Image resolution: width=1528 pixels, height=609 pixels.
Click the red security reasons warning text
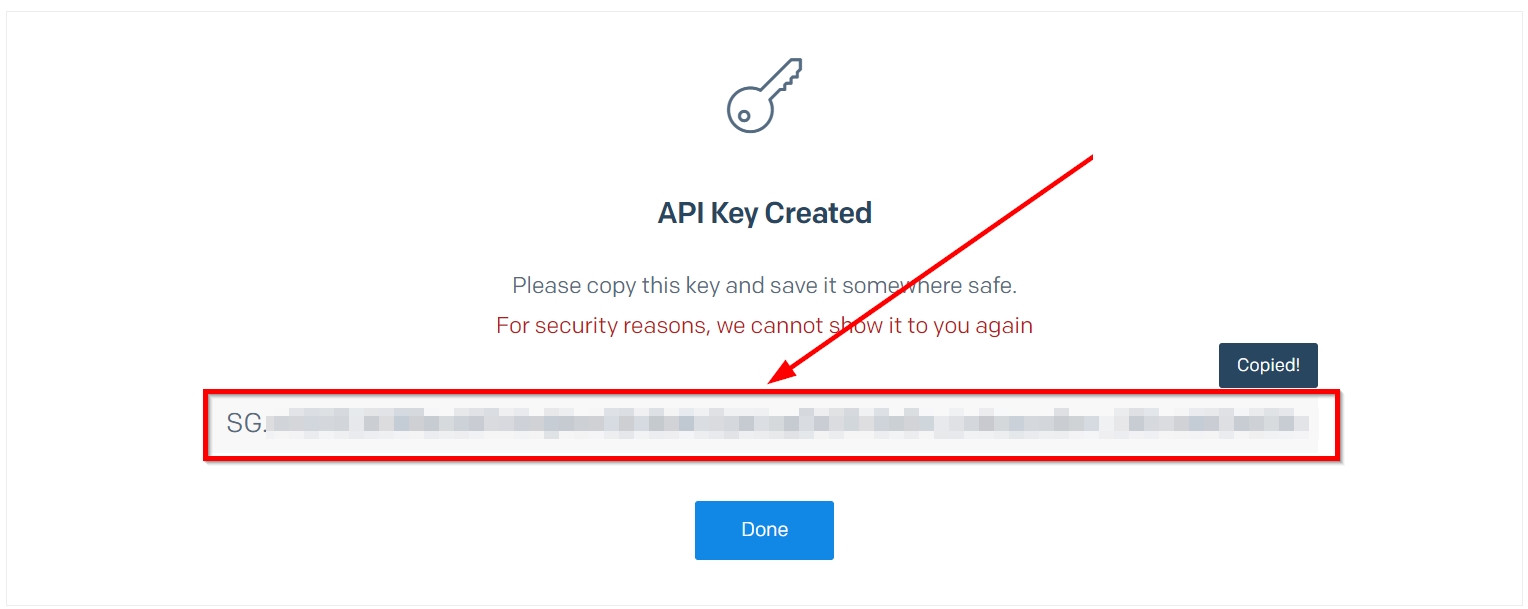pos(764,326)
